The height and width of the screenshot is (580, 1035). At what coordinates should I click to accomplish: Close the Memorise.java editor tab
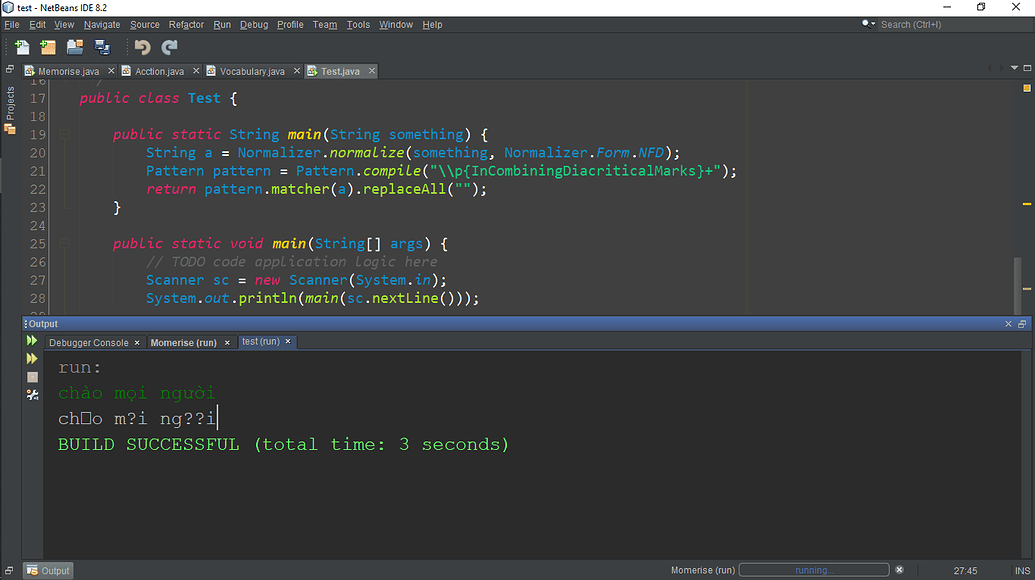pos(109,72)
